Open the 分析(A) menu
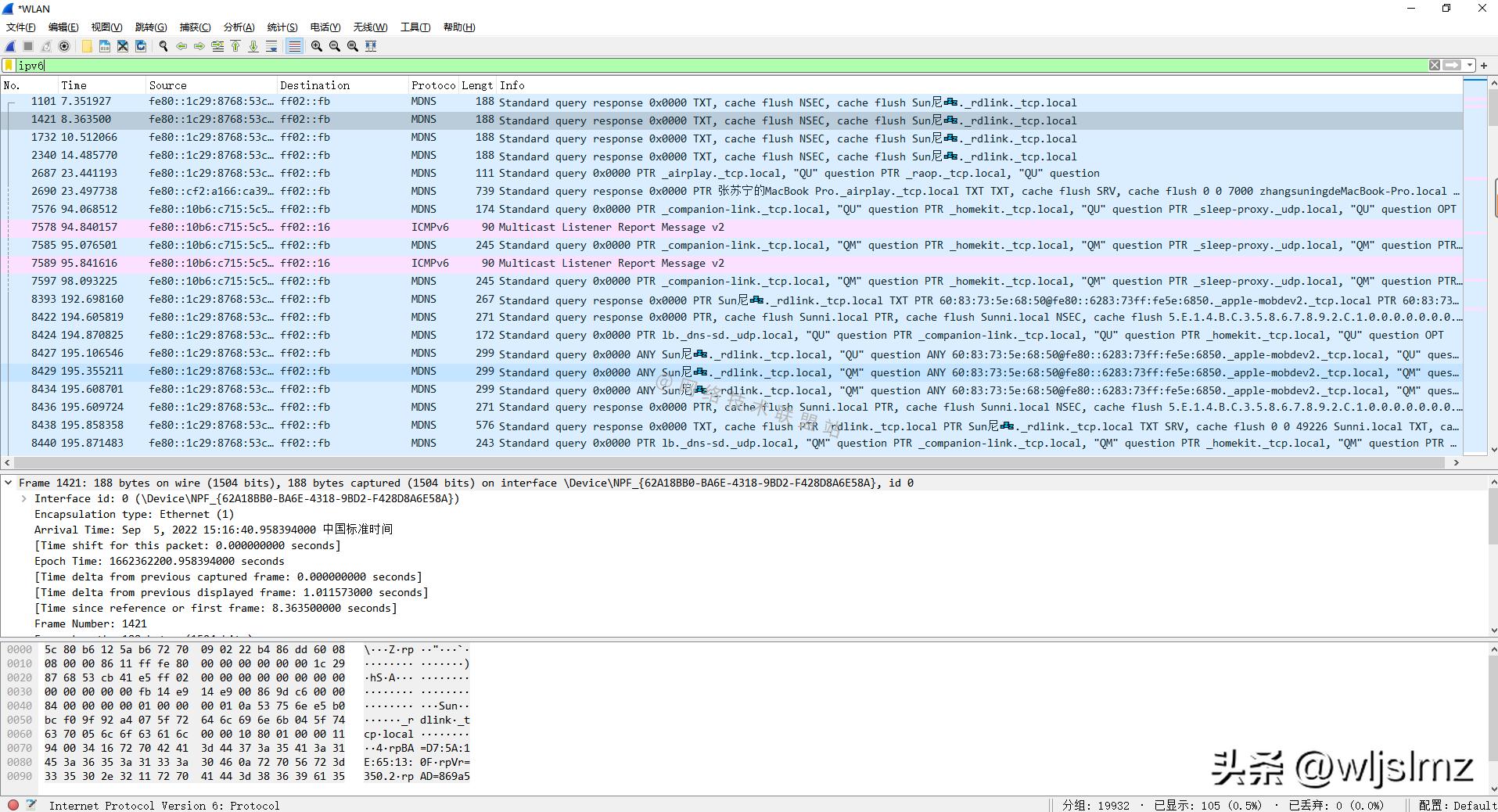The width and height of the screenshot is (1498, 812). click(239, 27)
